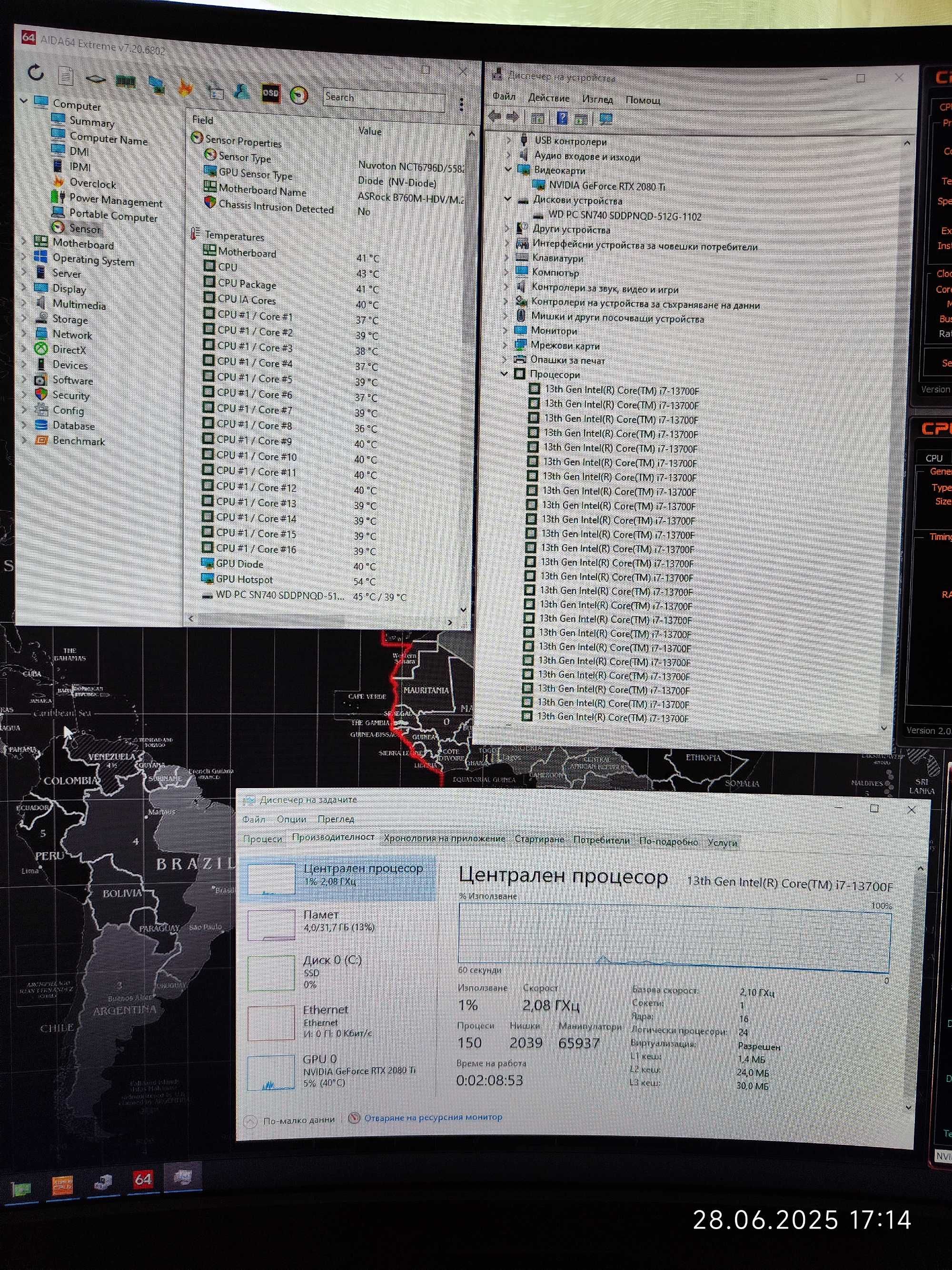The width and height of the screenshot is (952, 1270).
Task: Click the Refresh icon in AIDA64 toolbar
Action: [x=36, y=72]
